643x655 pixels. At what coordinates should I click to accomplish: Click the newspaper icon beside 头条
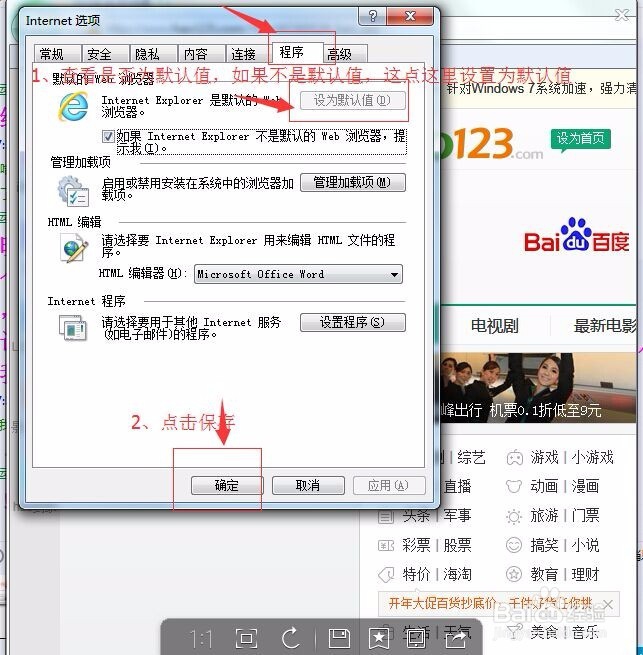386,517
